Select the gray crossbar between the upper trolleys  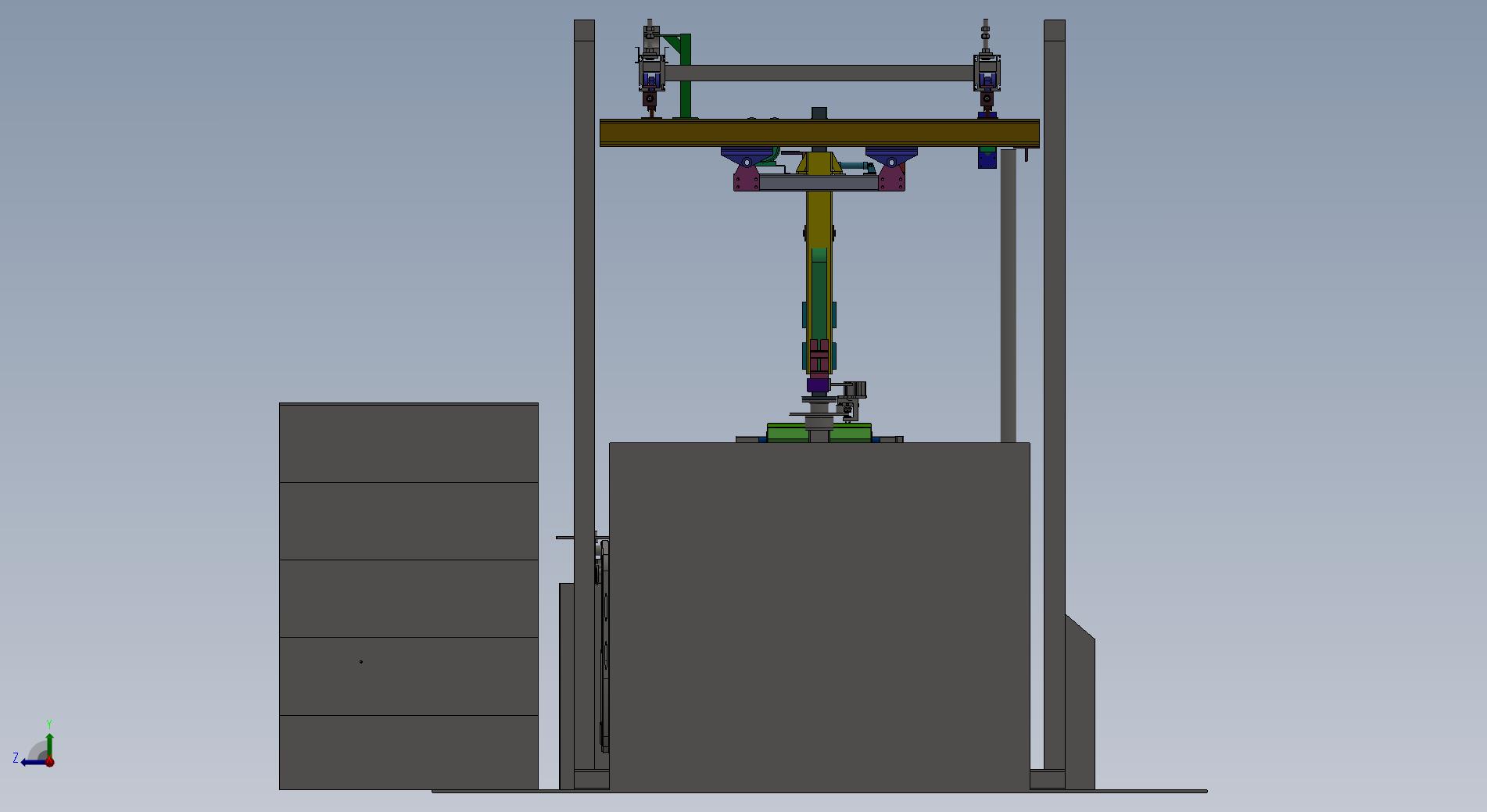819,73
